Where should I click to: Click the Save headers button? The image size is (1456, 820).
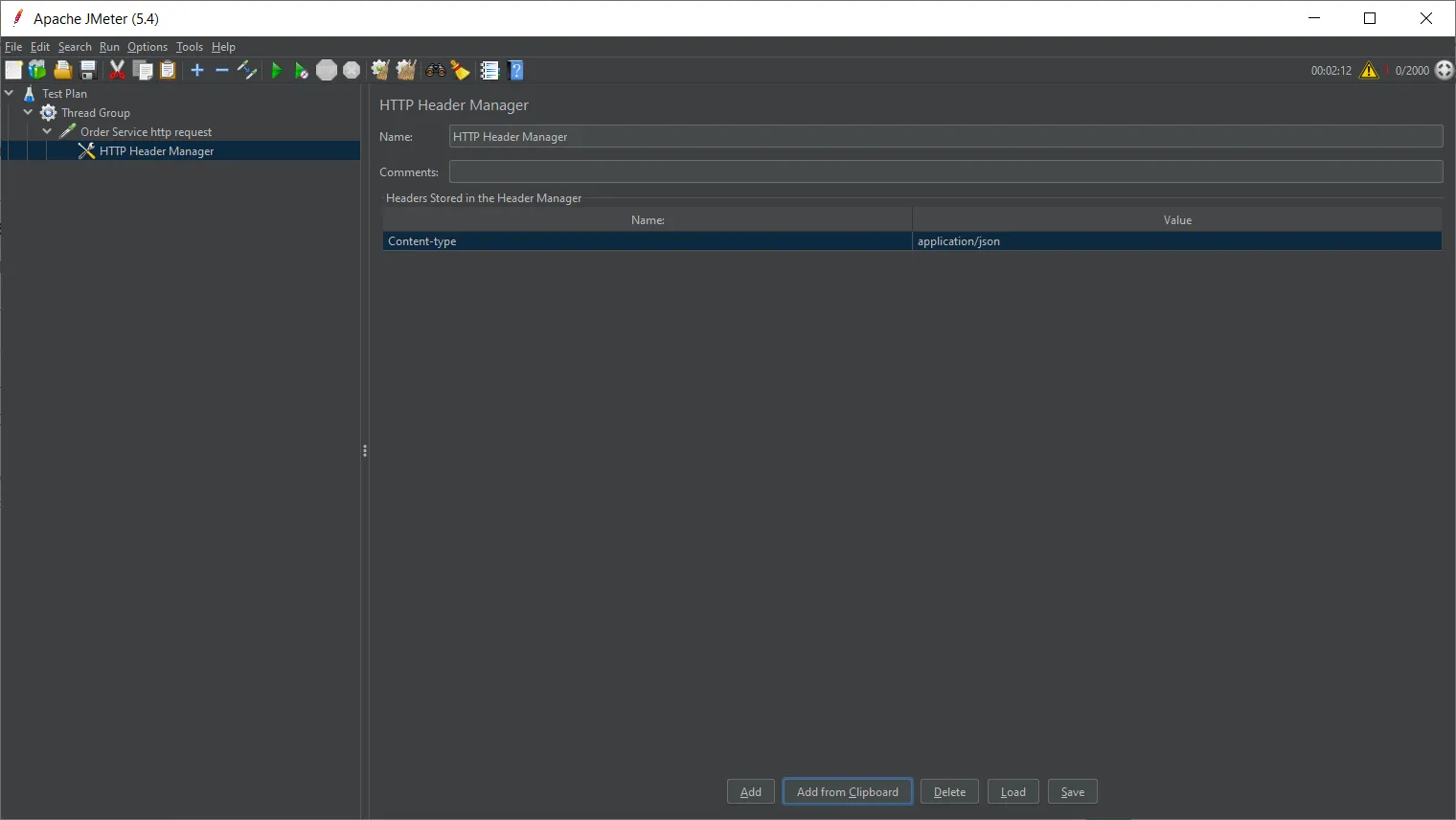click(x=1073, y=792)
